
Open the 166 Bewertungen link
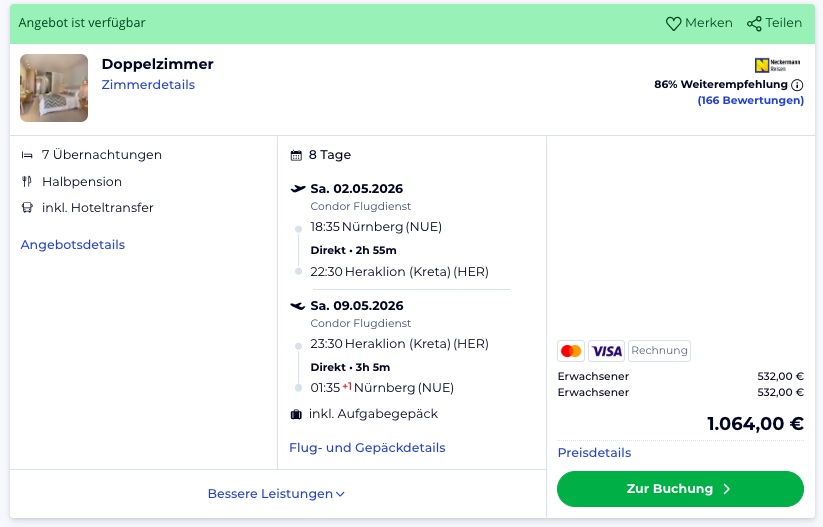click(751, 100)
